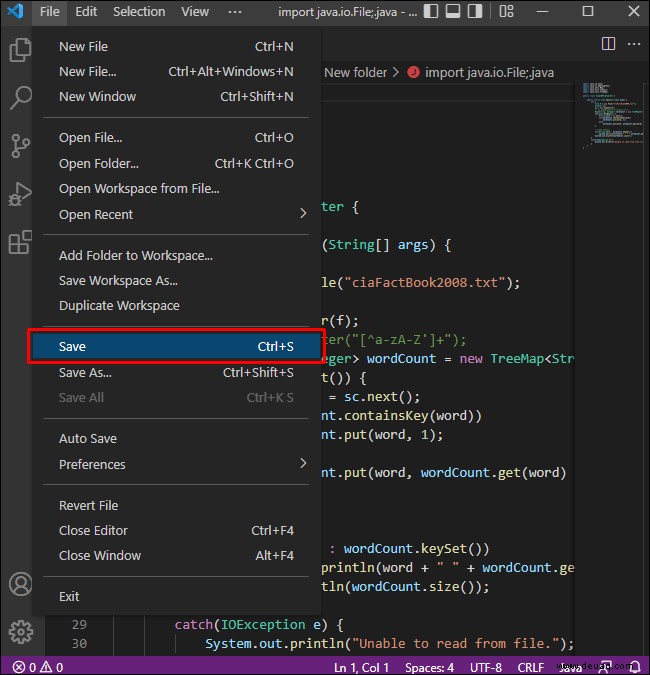Open the Extensions view
This screenshot has height=675, width=650.
pos(20,242)
